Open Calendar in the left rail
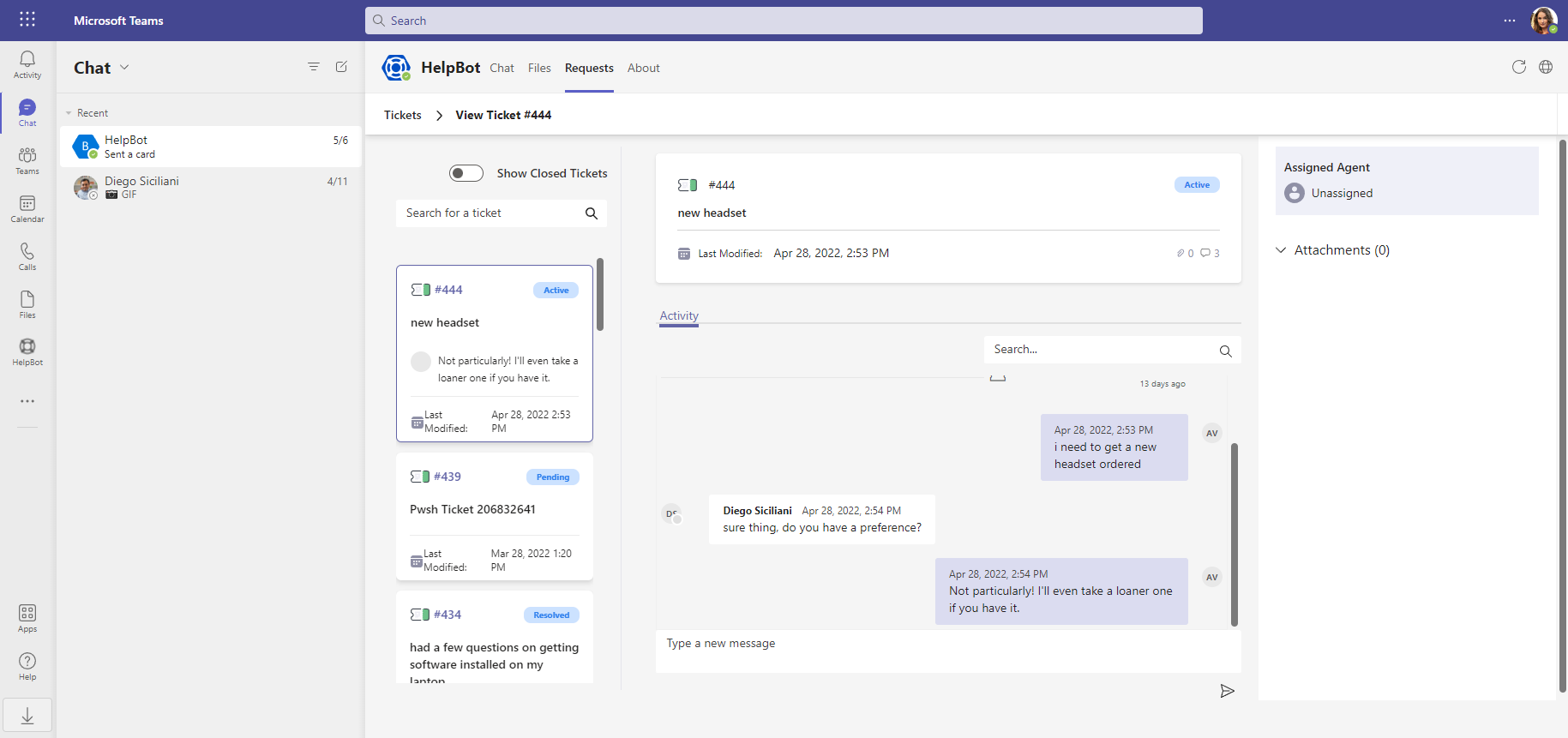 27,208
